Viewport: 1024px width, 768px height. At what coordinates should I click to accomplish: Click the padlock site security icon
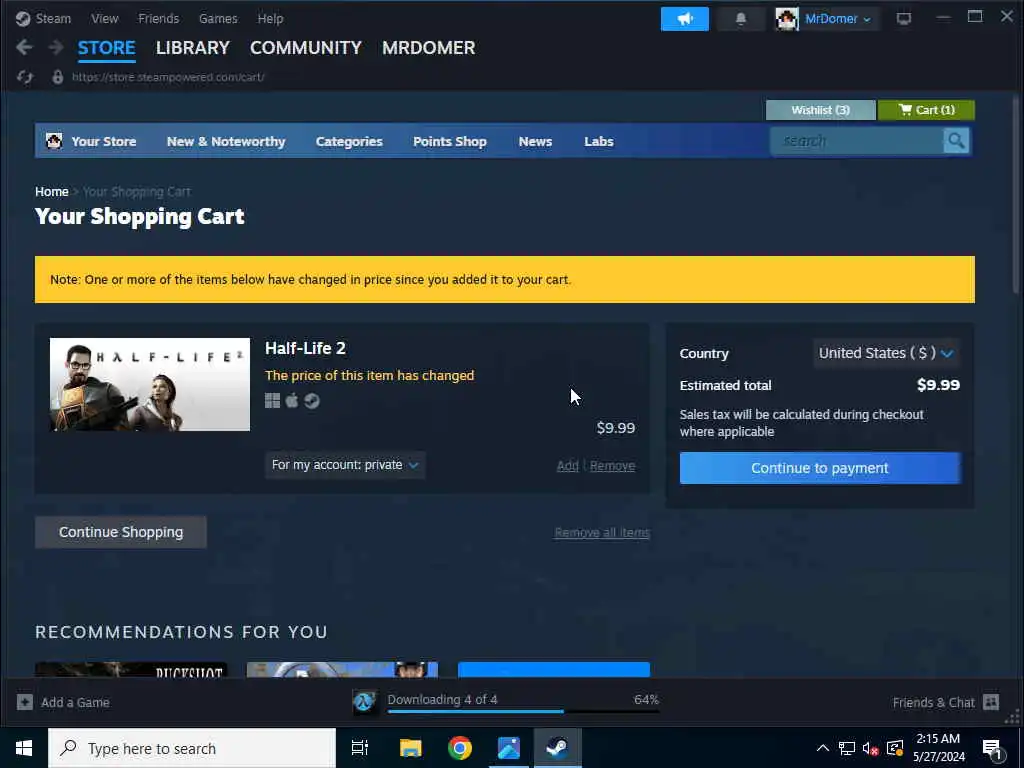tap(57, 77)
